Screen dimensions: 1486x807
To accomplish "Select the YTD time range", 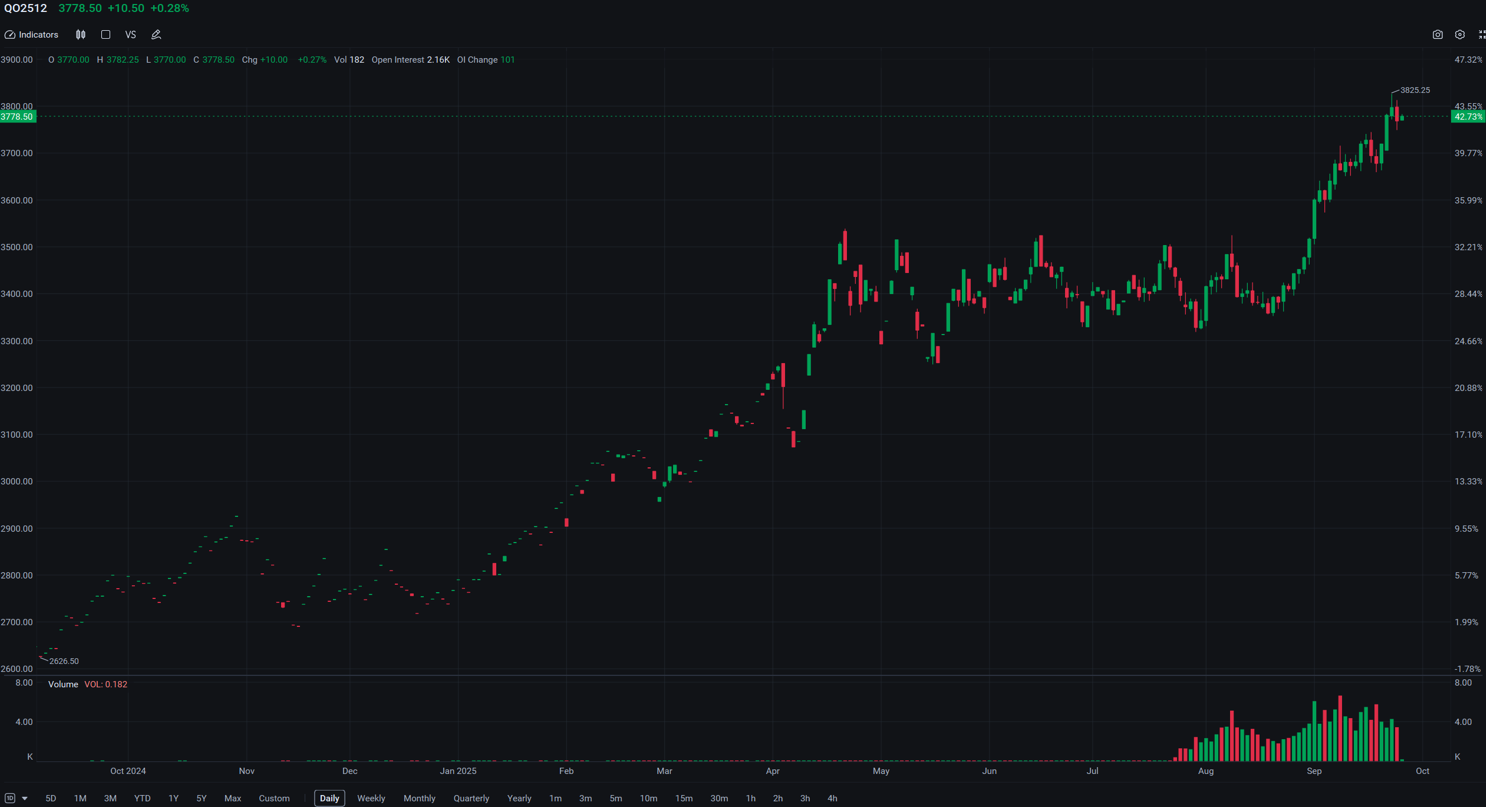I will tap(142, 798).
